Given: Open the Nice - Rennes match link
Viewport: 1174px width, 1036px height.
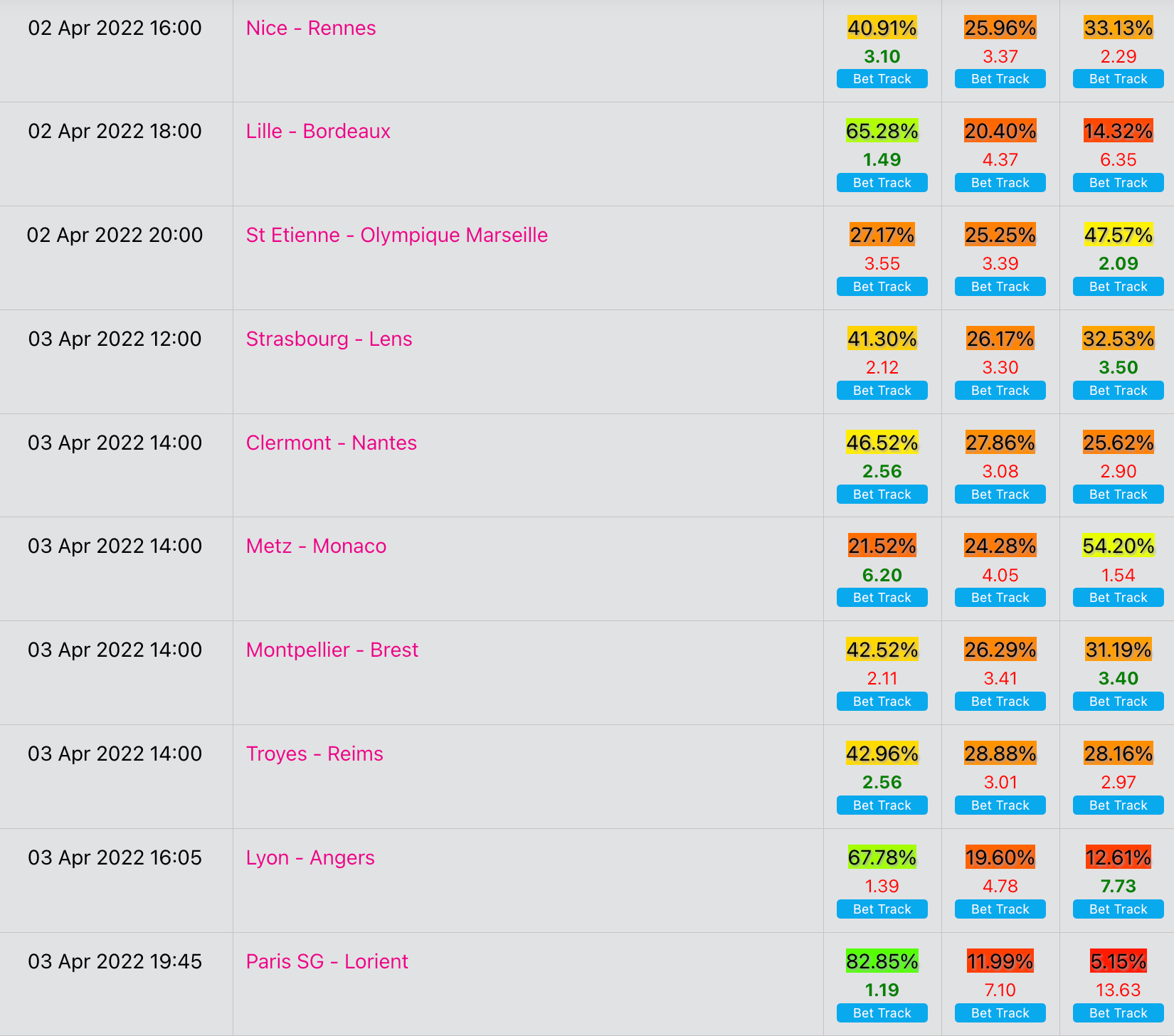Looking at the screenshot, I should point(311,28).
